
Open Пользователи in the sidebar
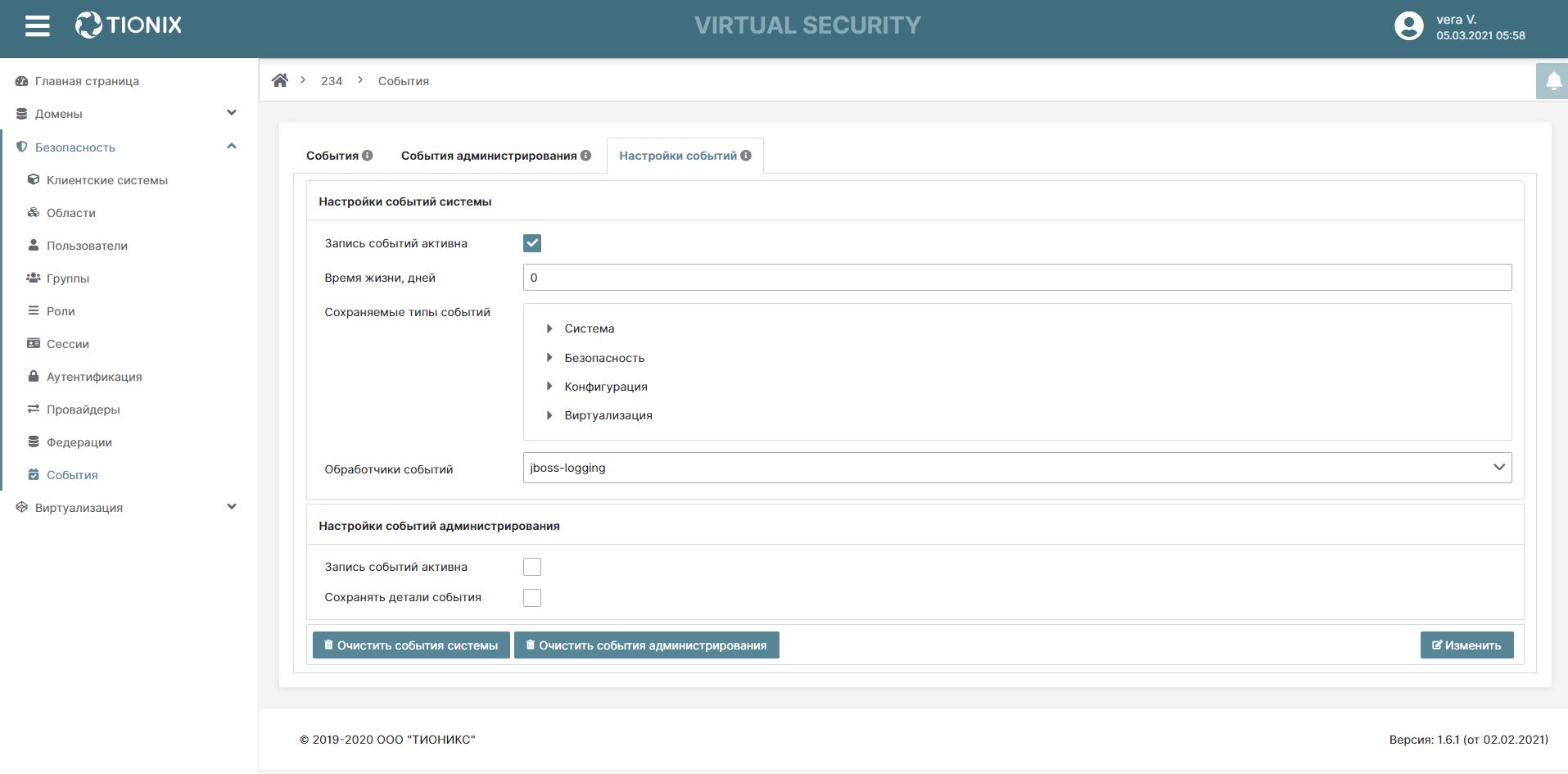tap(87, 246)
